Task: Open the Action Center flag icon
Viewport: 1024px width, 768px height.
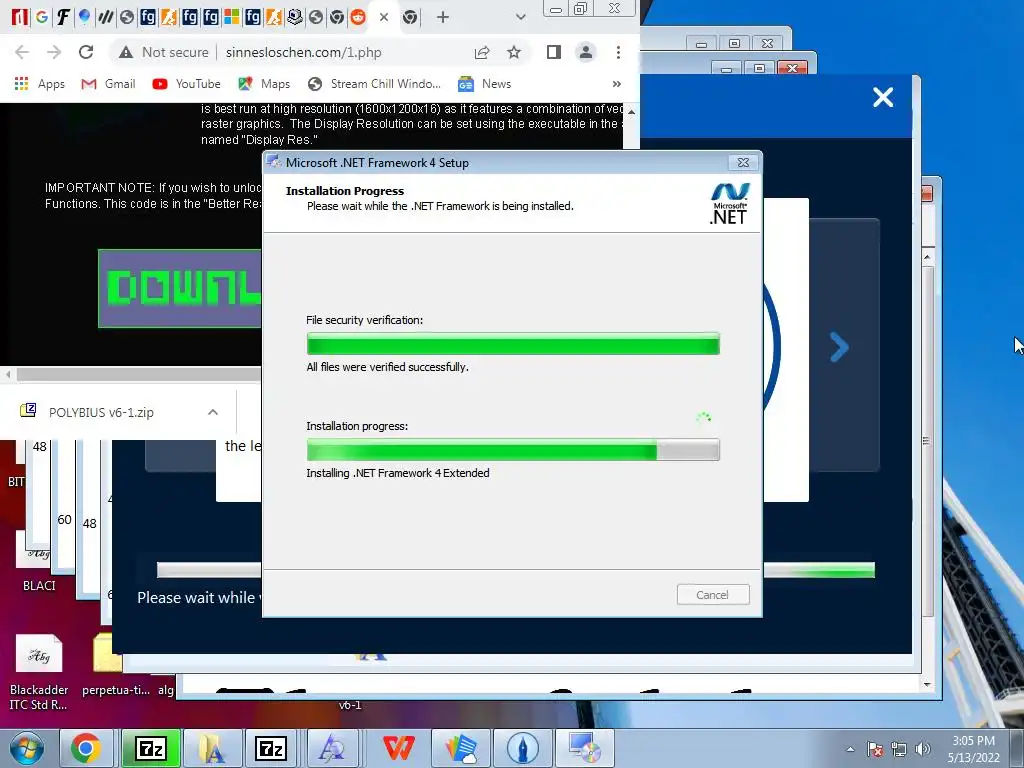Action: (875, 749)
